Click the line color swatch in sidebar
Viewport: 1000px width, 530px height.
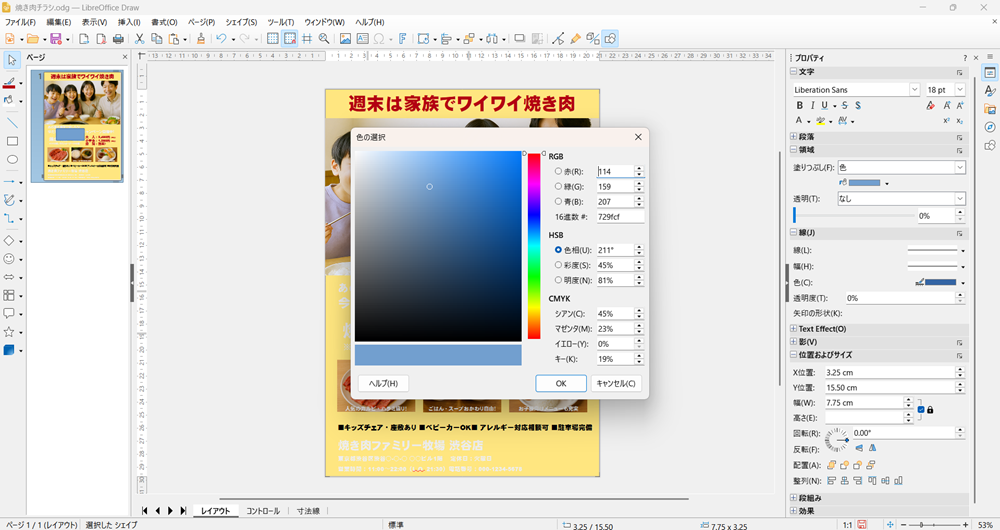tap(941, 283)
